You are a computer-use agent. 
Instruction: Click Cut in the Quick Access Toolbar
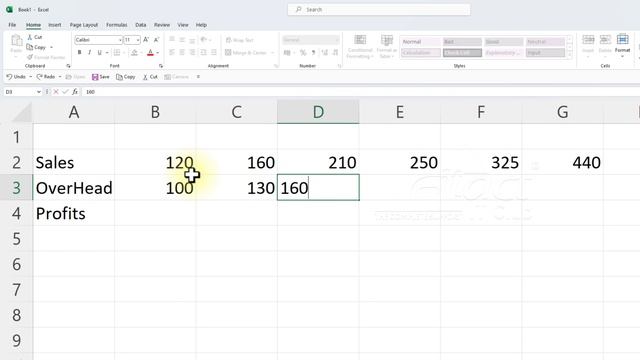tap(150, 77)
